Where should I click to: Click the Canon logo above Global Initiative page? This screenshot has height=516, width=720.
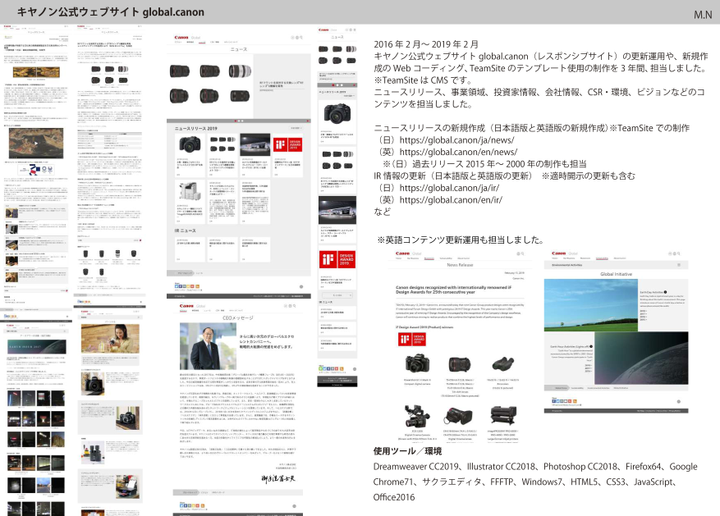558,253
